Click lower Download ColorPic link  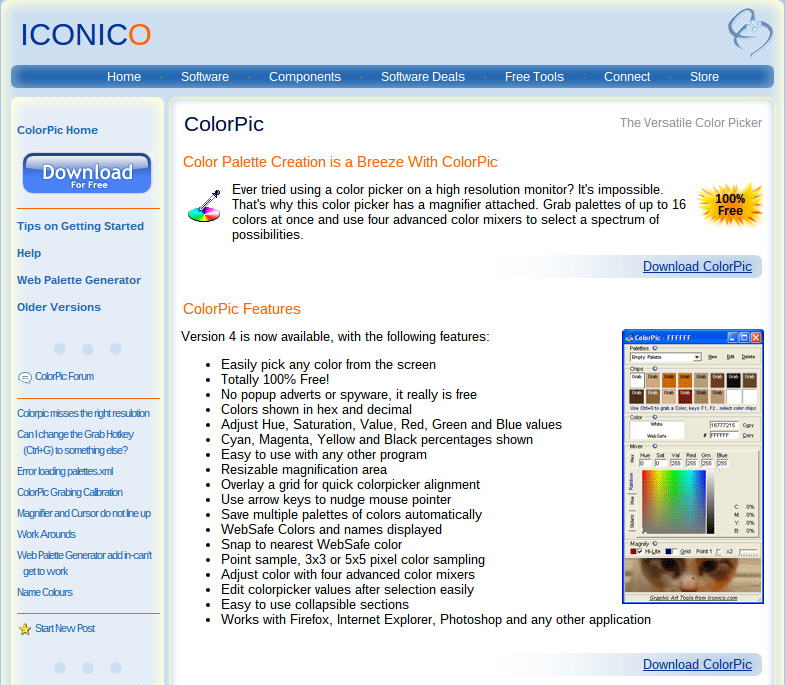pos(697,664)
